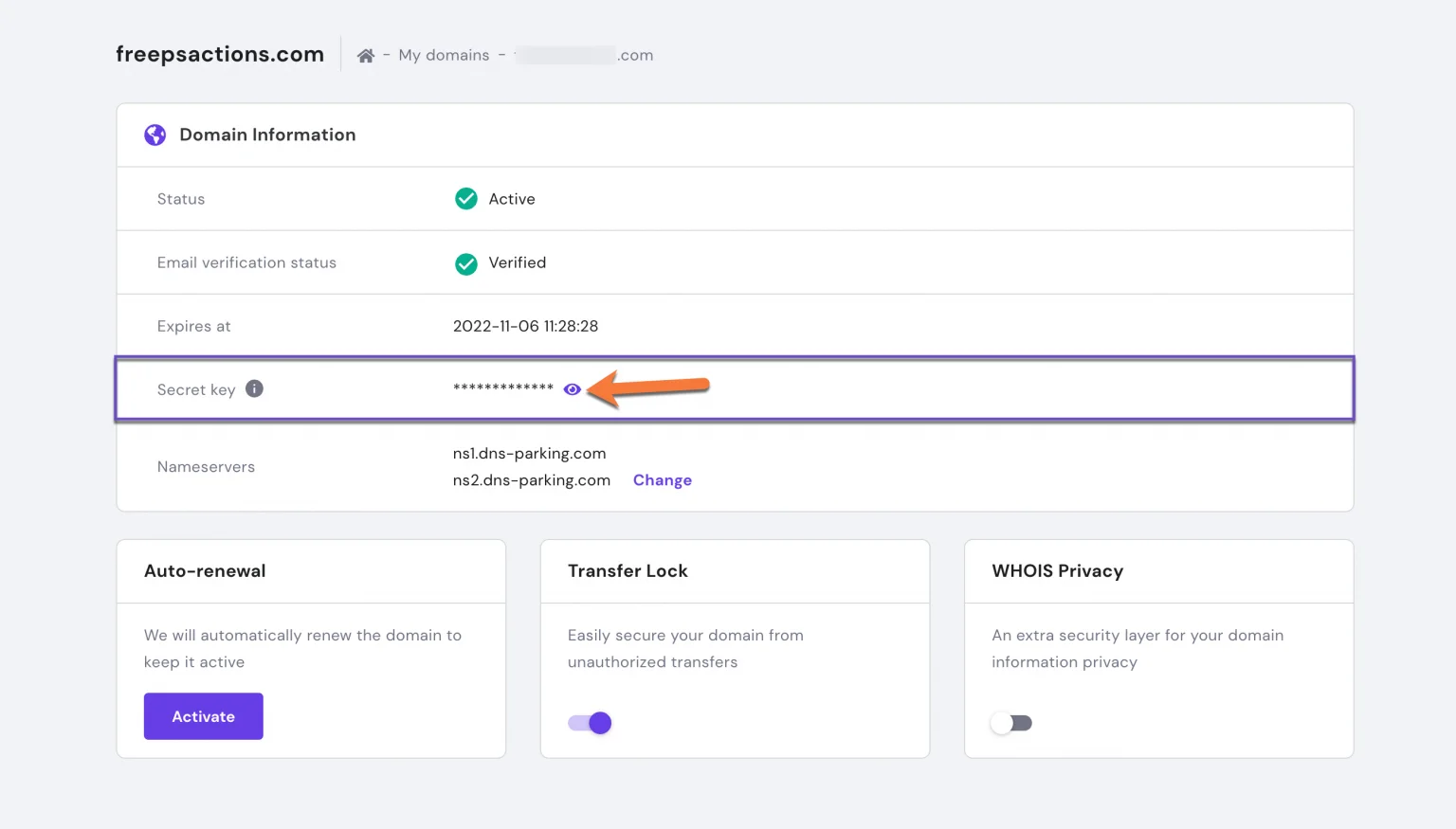Click the home icon in breadcrumb
Viewport: 1456px width, 829px height.
[x=365, y=56]
